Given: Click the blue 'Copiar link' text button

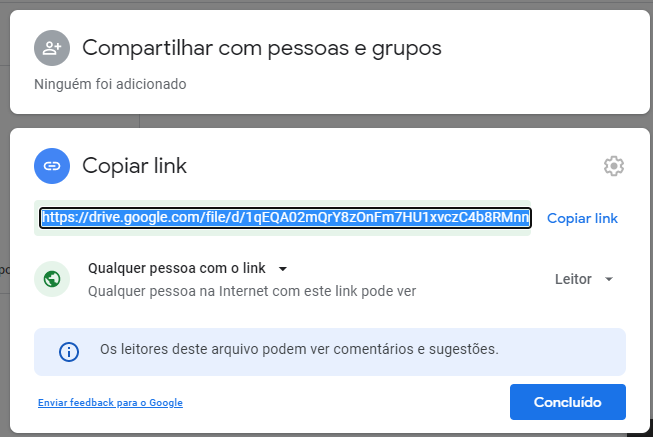Looking at the screenshot, I should tap(582, 218).
